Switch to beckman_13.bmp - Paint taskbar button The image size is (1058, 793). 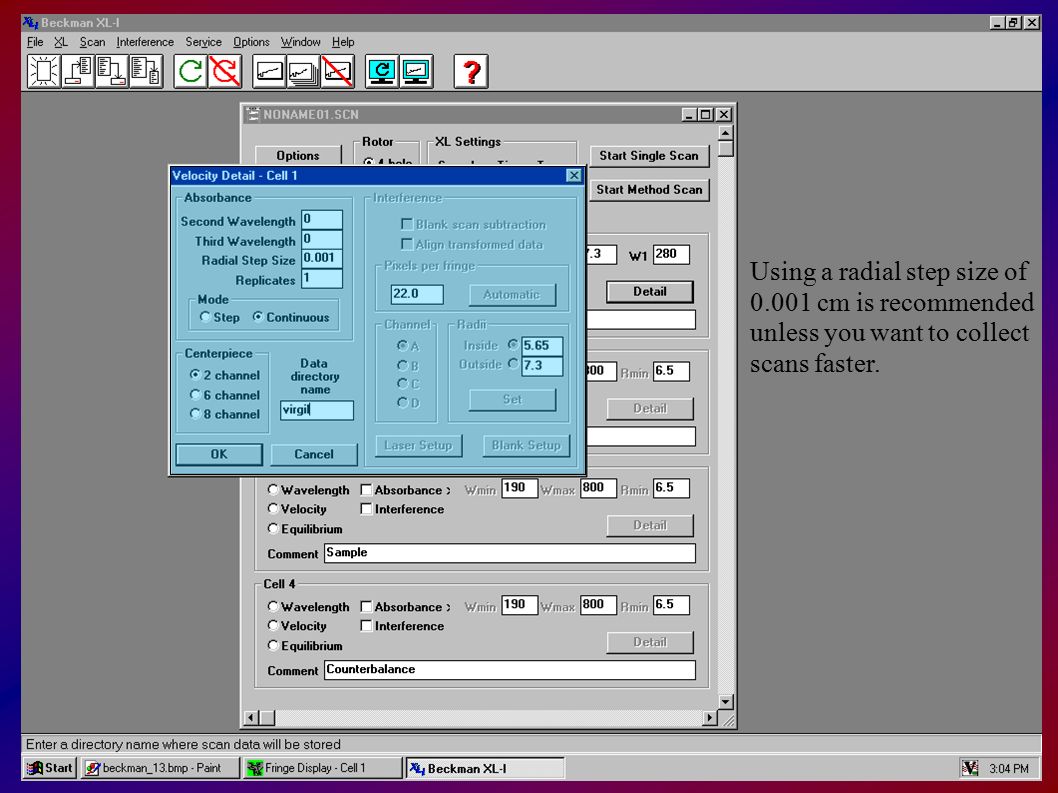tap(161, 768)
